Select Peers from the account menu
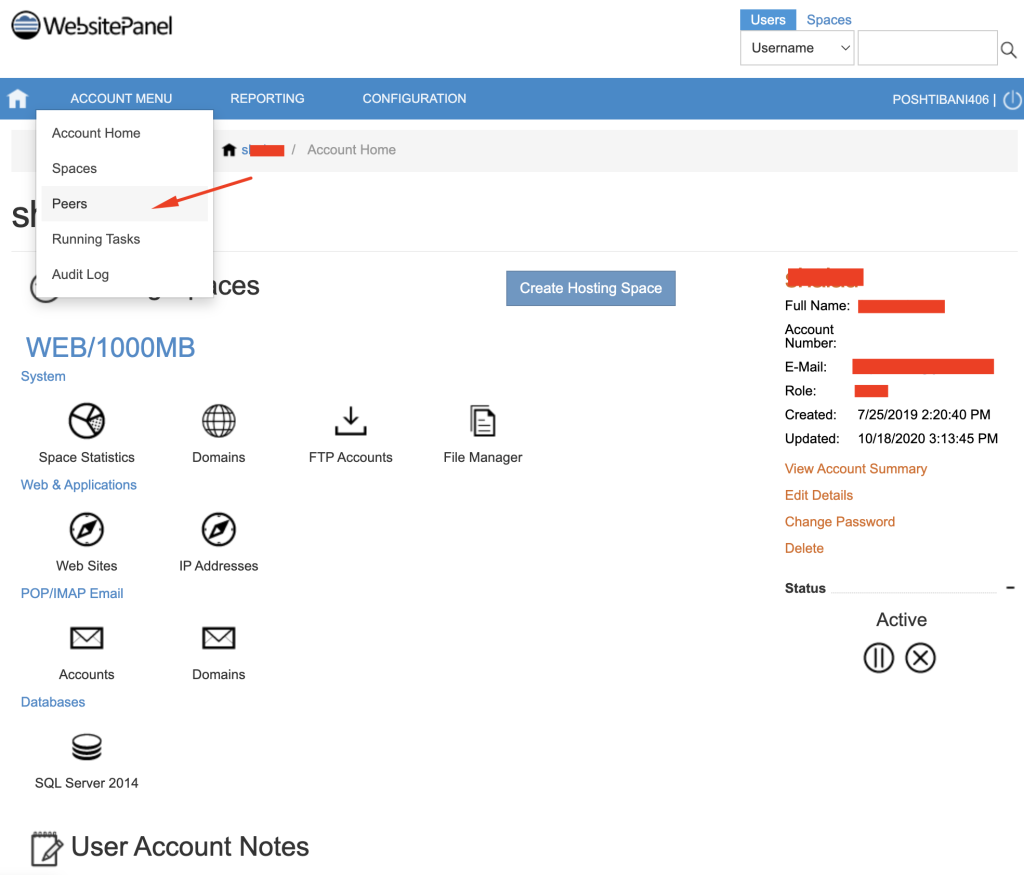The width and height of the screenshot is (1024, 875). coord(70,204)
